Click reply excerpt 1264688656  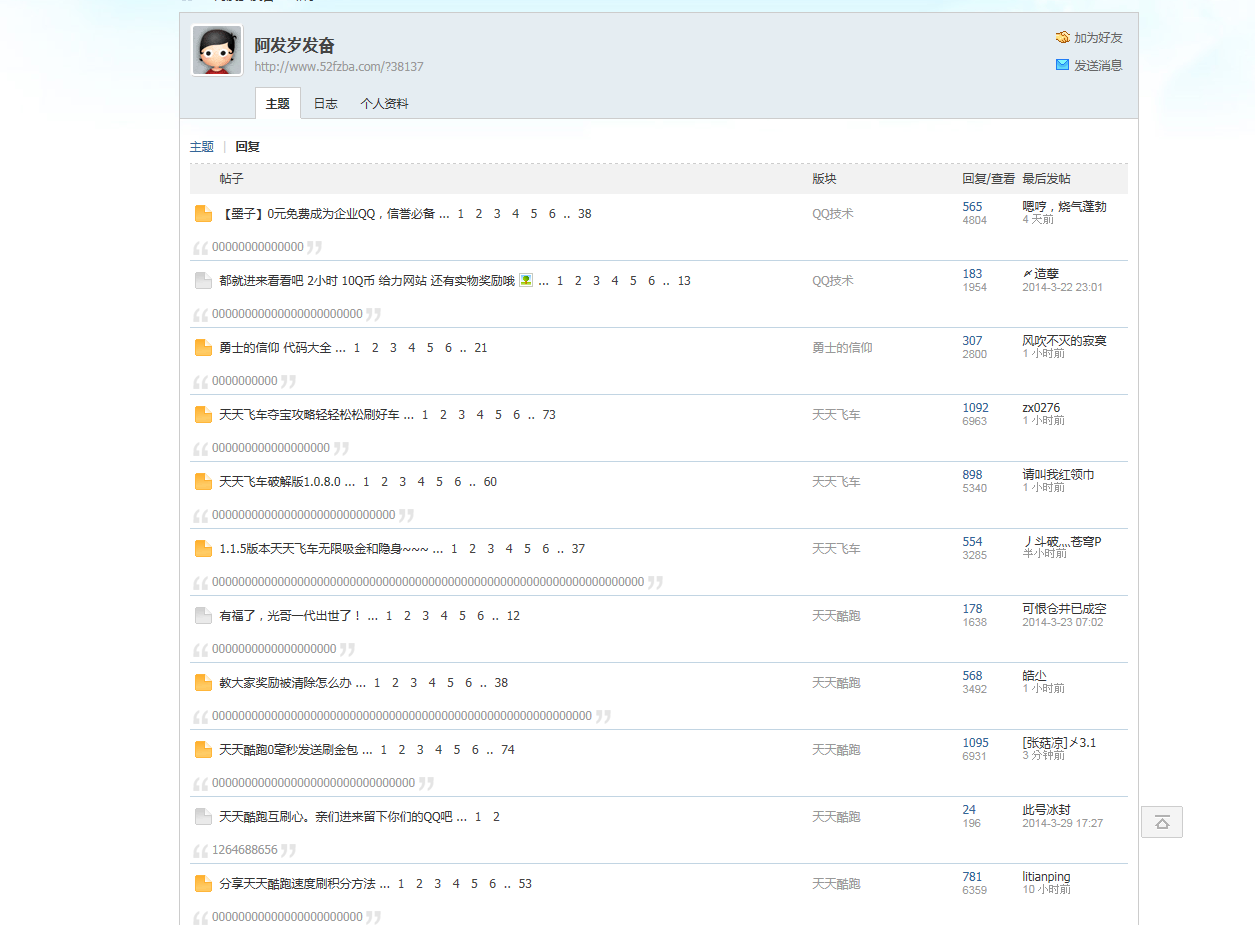[245, 850]
